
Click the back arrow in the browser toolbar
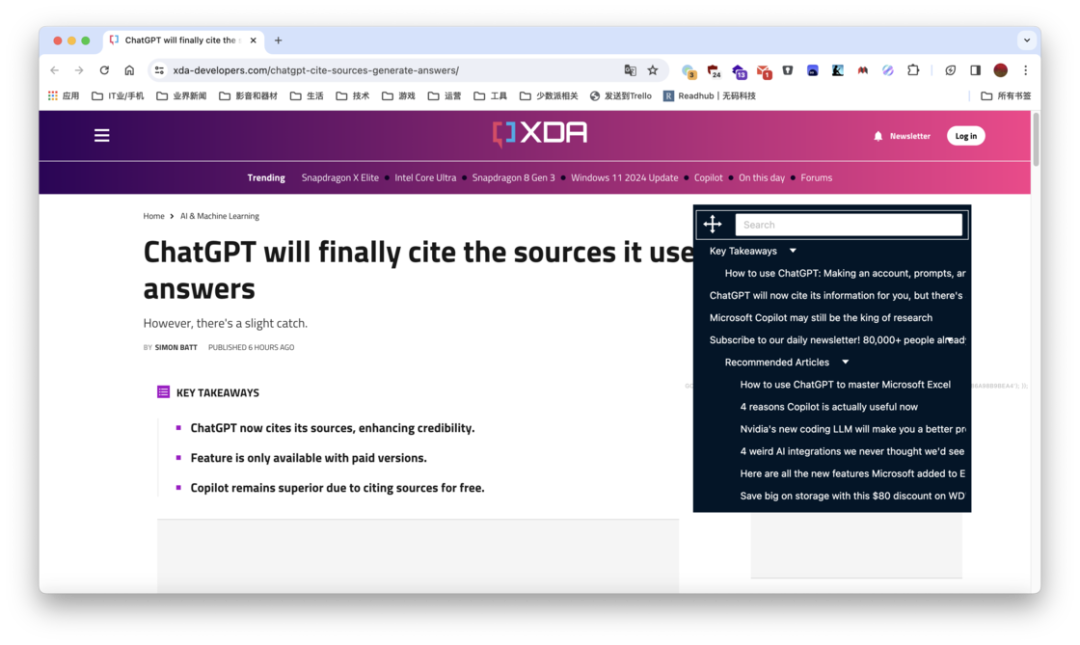point(54,70)
